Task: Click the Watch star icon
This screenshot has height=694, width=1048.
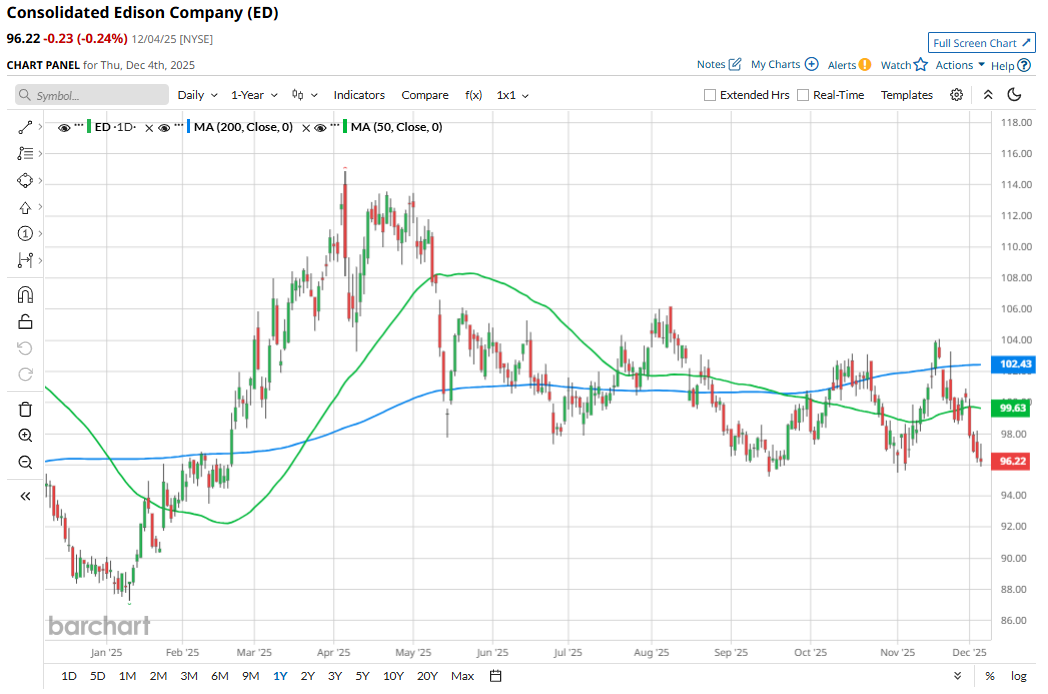Action: pyautogui.click(x=921, y=64)
